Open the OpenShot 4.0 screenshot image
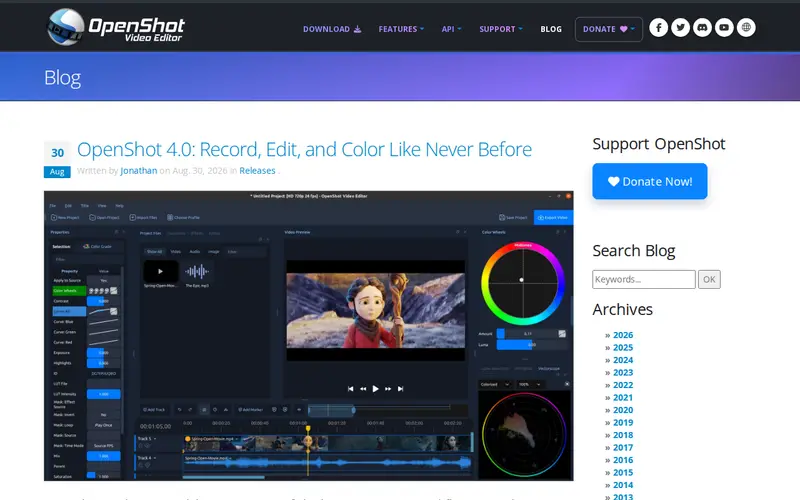 309,336
